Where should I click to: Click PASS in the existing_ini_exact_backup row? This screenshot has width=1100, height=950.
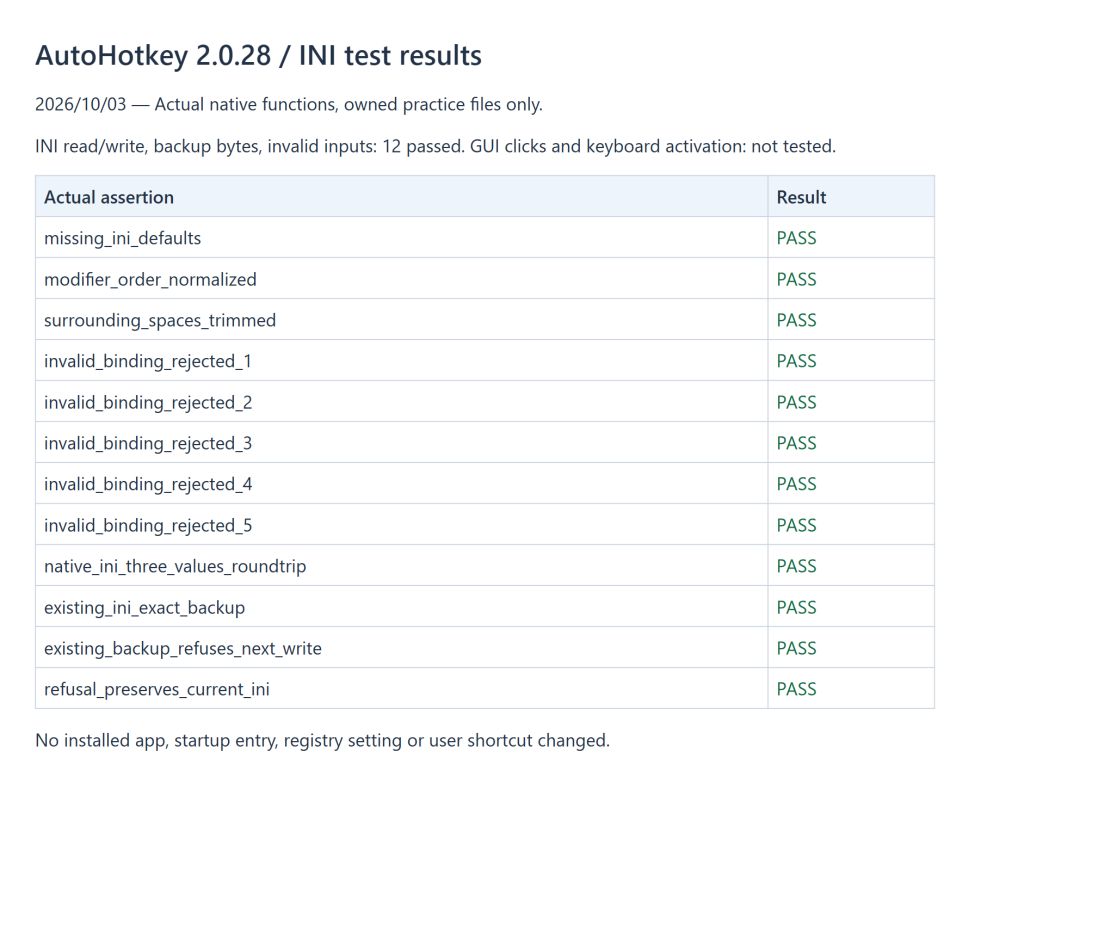click(x=796, y=608)
